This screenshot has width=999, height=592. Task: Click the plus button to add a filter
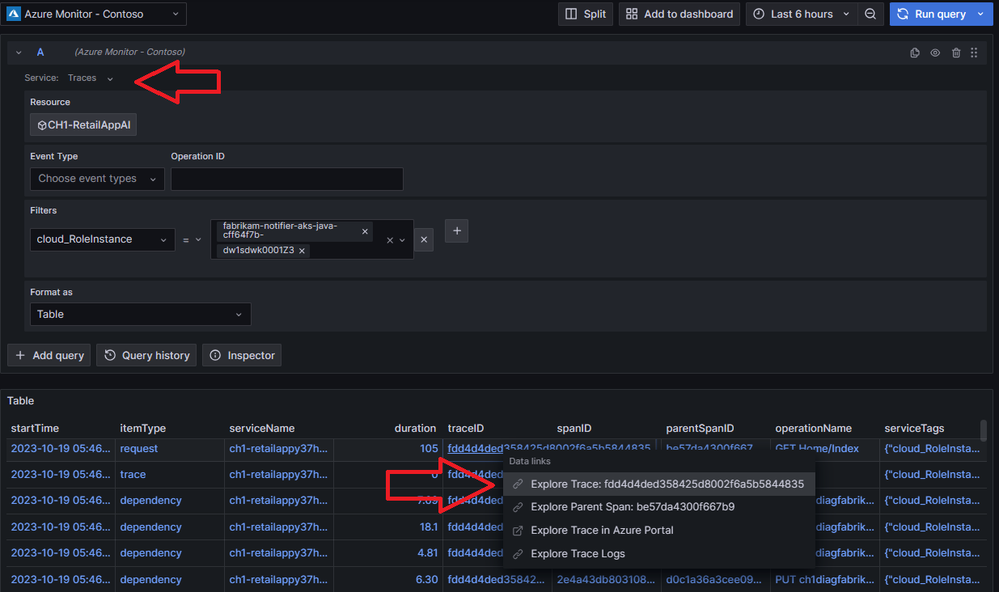(x=457, y=231)
